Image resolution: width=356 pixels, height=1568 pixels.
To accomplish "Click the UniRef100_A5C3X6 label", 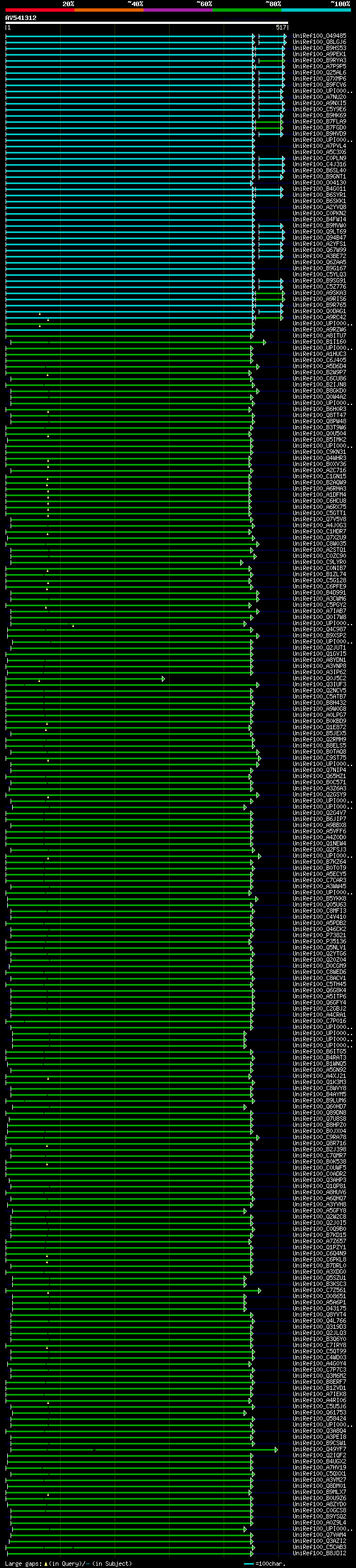I will tap(319, 152).
